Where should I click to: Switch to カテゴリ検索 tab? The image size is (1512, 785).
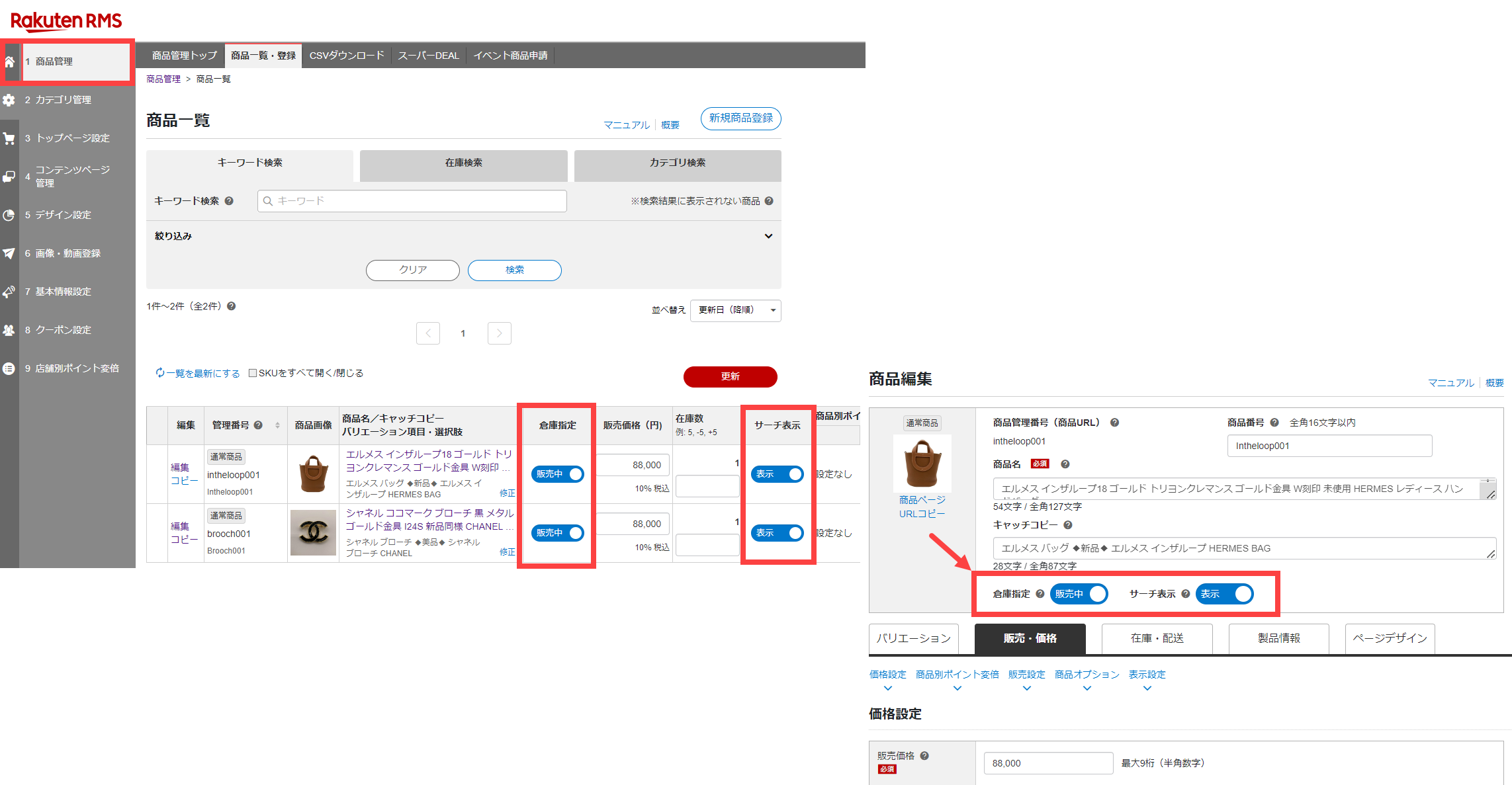(678, 165)
